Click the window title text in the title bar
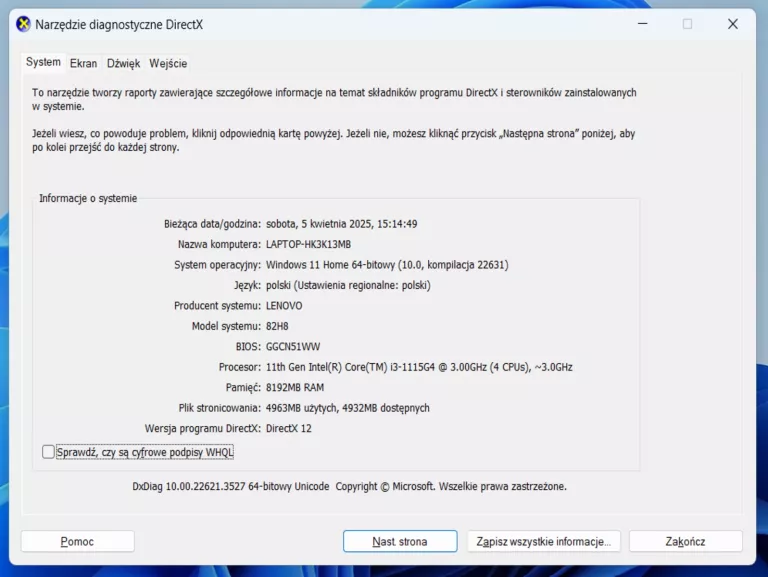This screenshot has width=768, height=577. (118, 24)
